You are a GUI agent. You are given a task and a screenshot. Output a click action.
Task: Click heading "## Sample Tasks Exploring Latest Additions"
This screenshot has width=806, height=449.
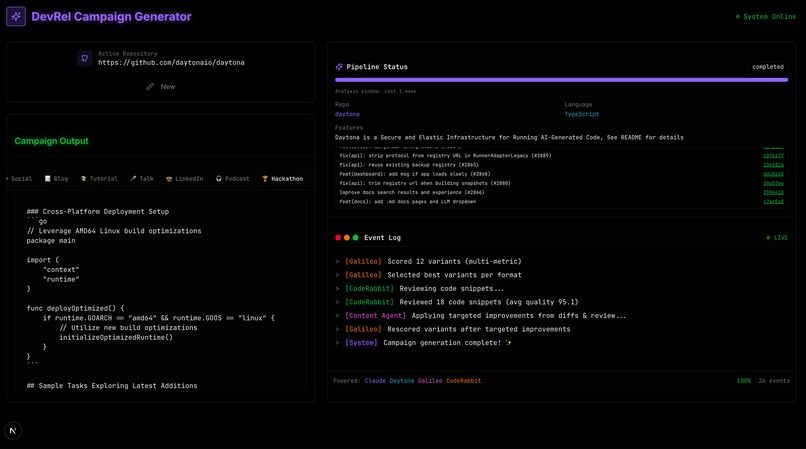tap(112, 386)
